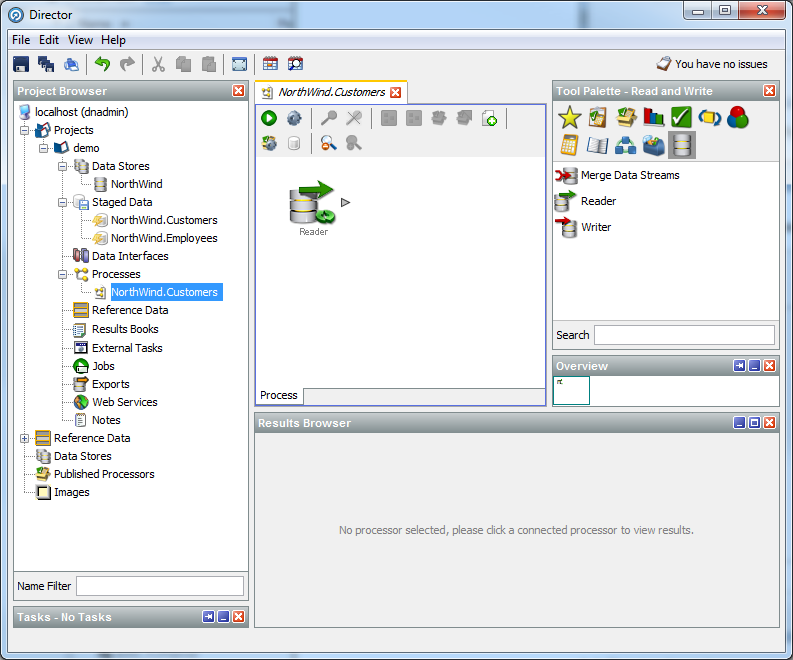The height and width of the screenshot is (660, 793).
Task: Close the Project Browser panel
Action: click(x=239, y=91)
